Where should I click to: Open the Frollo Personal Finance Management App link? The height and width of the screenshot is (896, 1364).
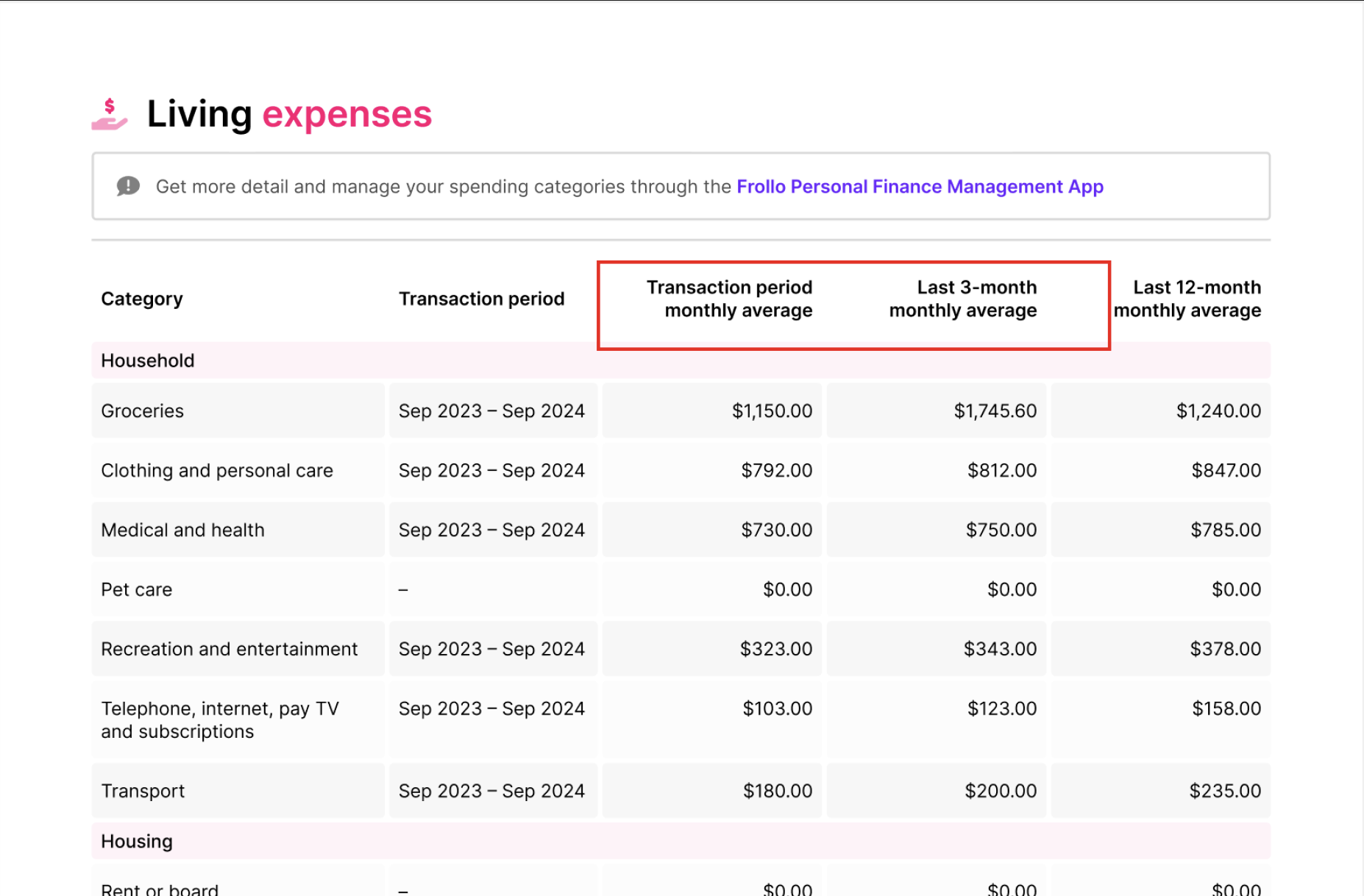pyautogui.click(x=919, y=187)
